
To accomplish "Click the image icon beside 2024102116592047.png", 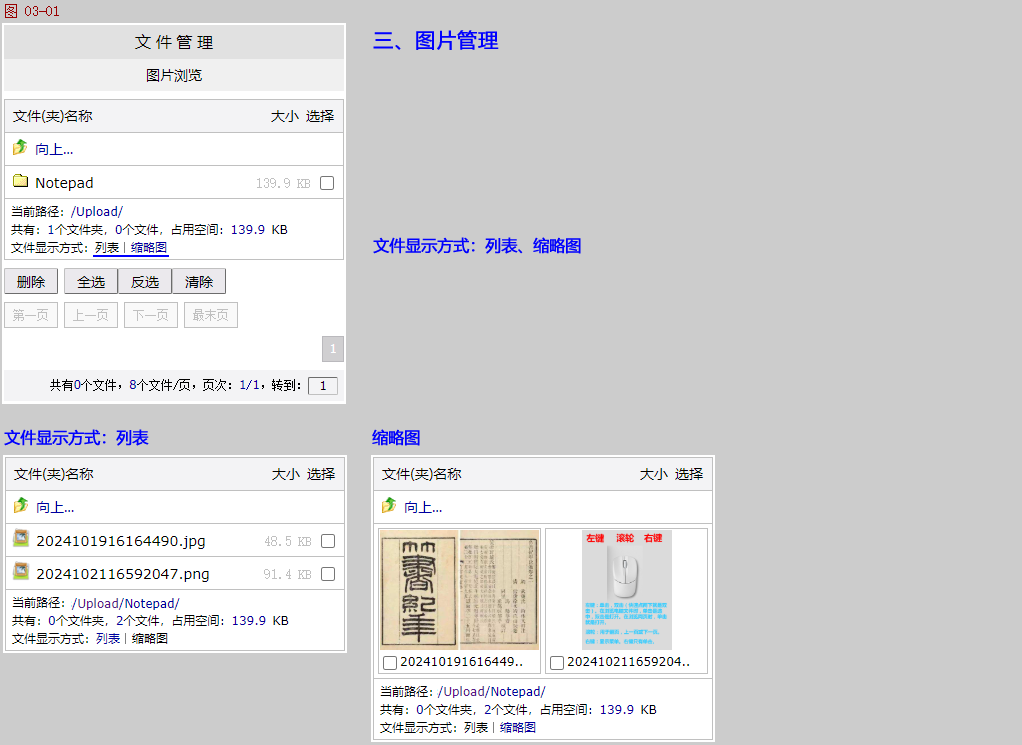I will point(21,572).
